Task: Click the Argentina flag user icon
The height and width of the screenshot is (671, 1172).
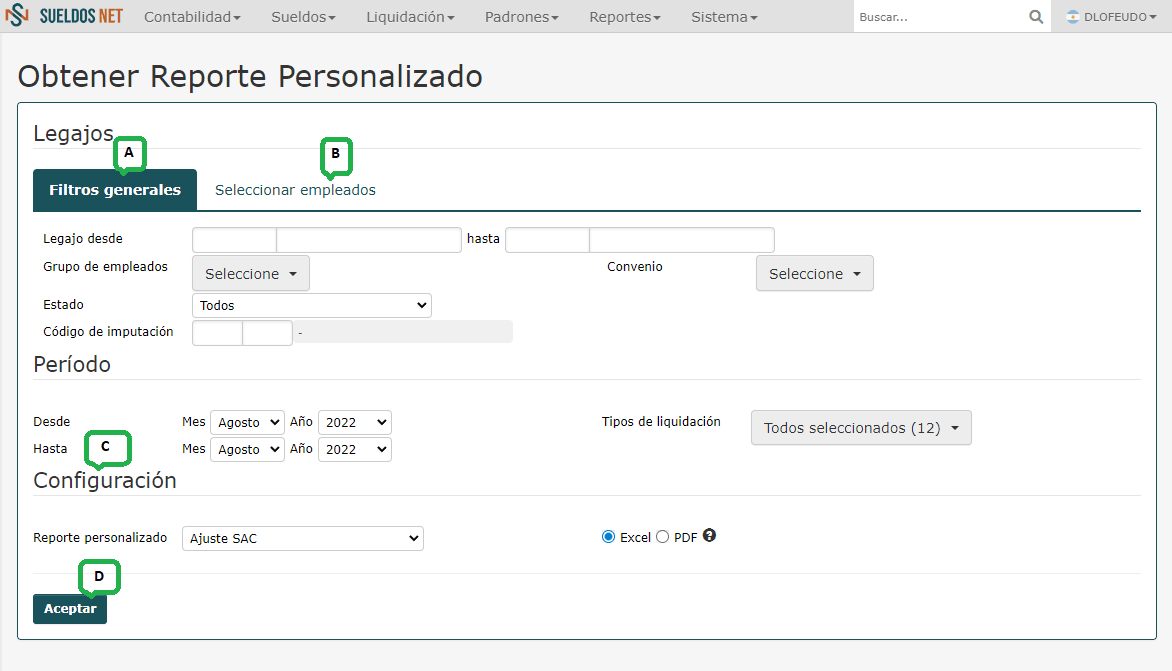Action: click(x=1072, y=17)
